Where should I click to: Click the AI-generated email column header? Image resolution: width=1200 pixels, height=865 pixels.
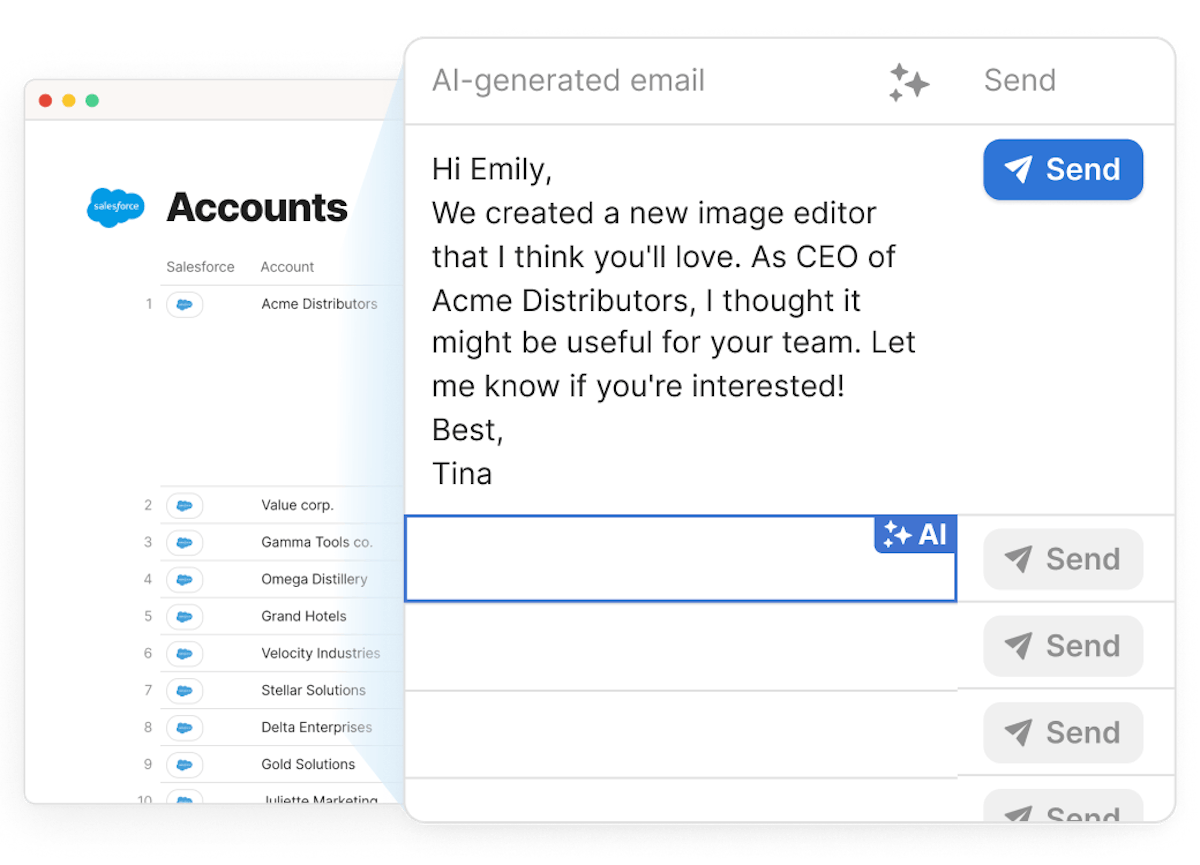[568, 81]
